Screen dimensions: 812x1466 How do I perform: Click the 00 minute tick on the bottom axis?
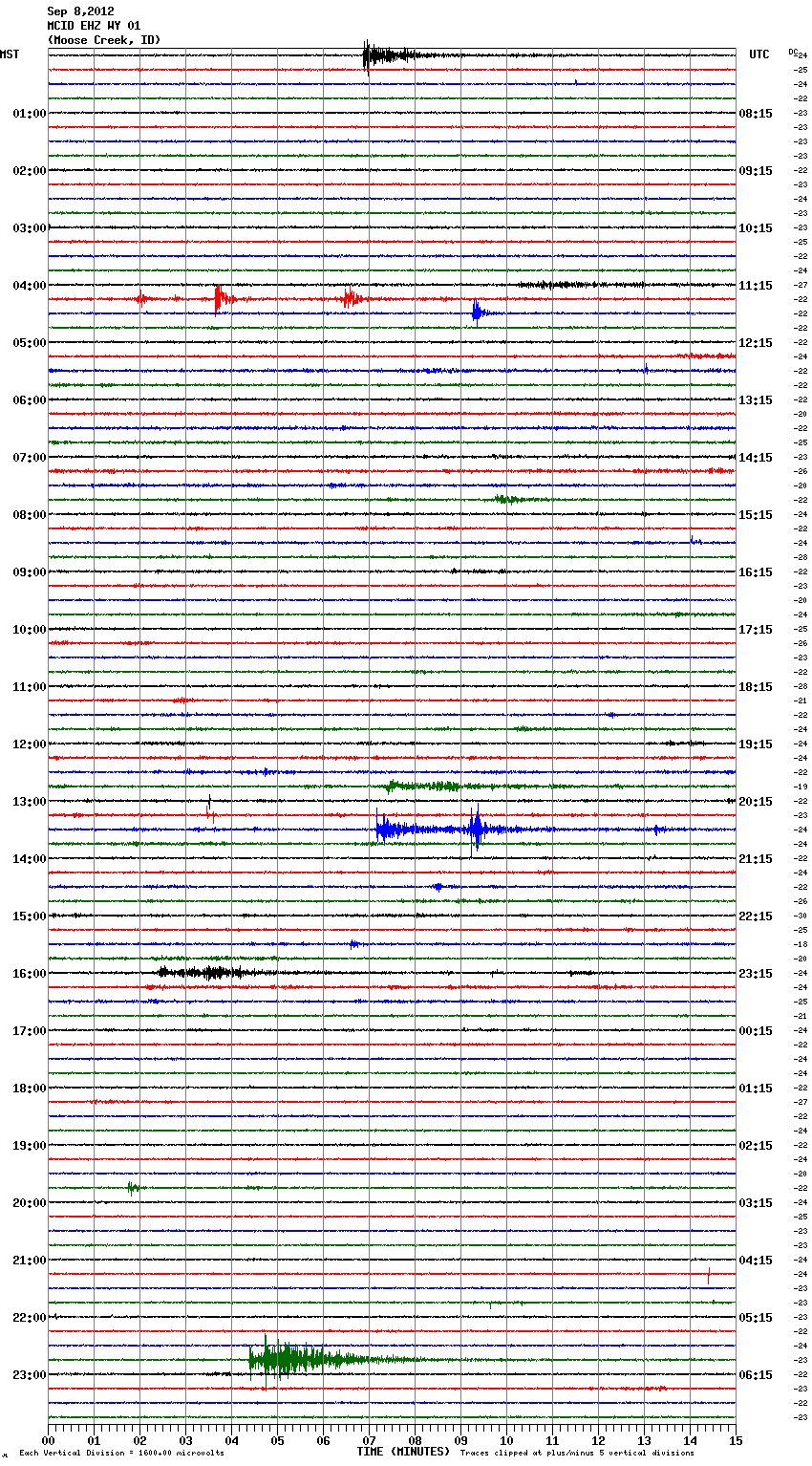(x=48, y=1440)
